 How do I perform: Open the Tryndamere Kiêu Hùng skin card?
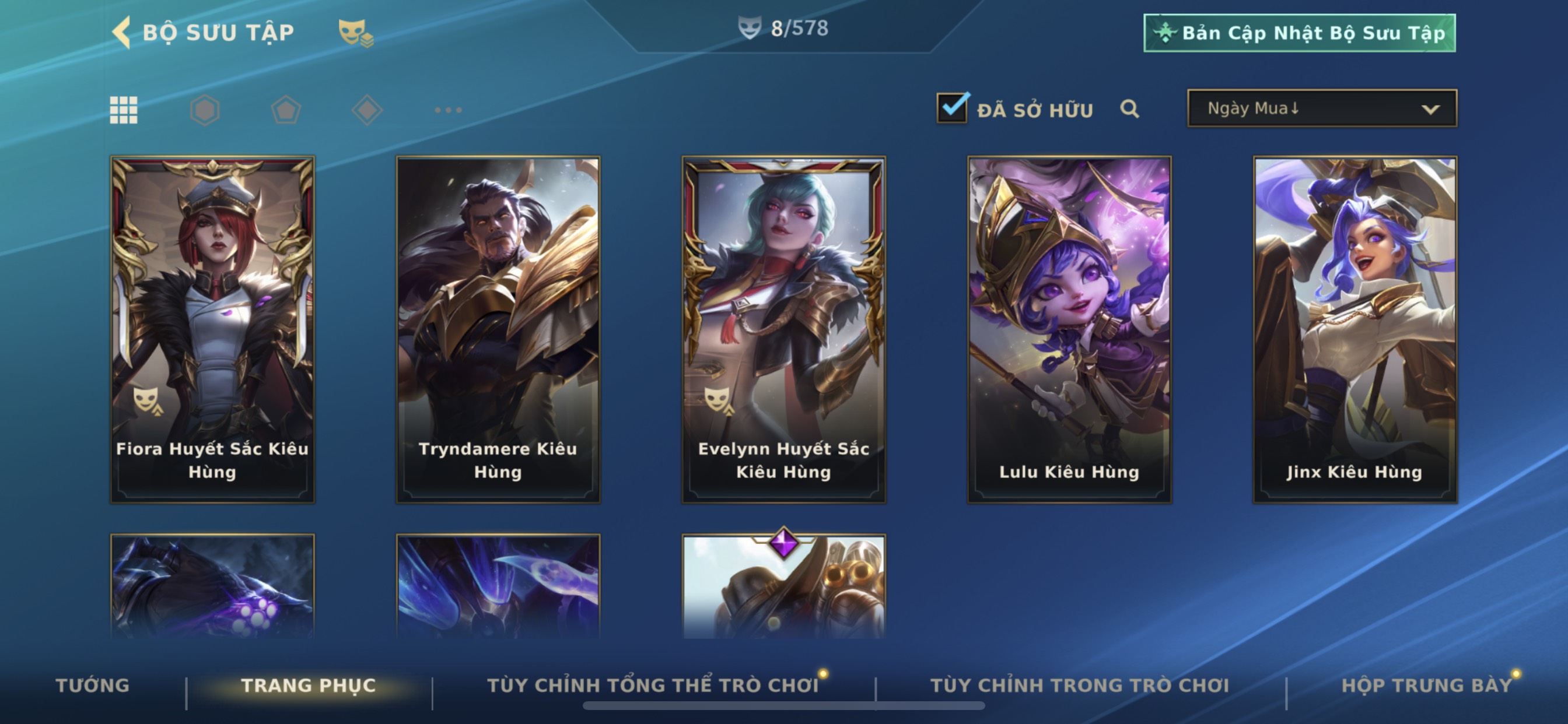click(x=498, y=329)
